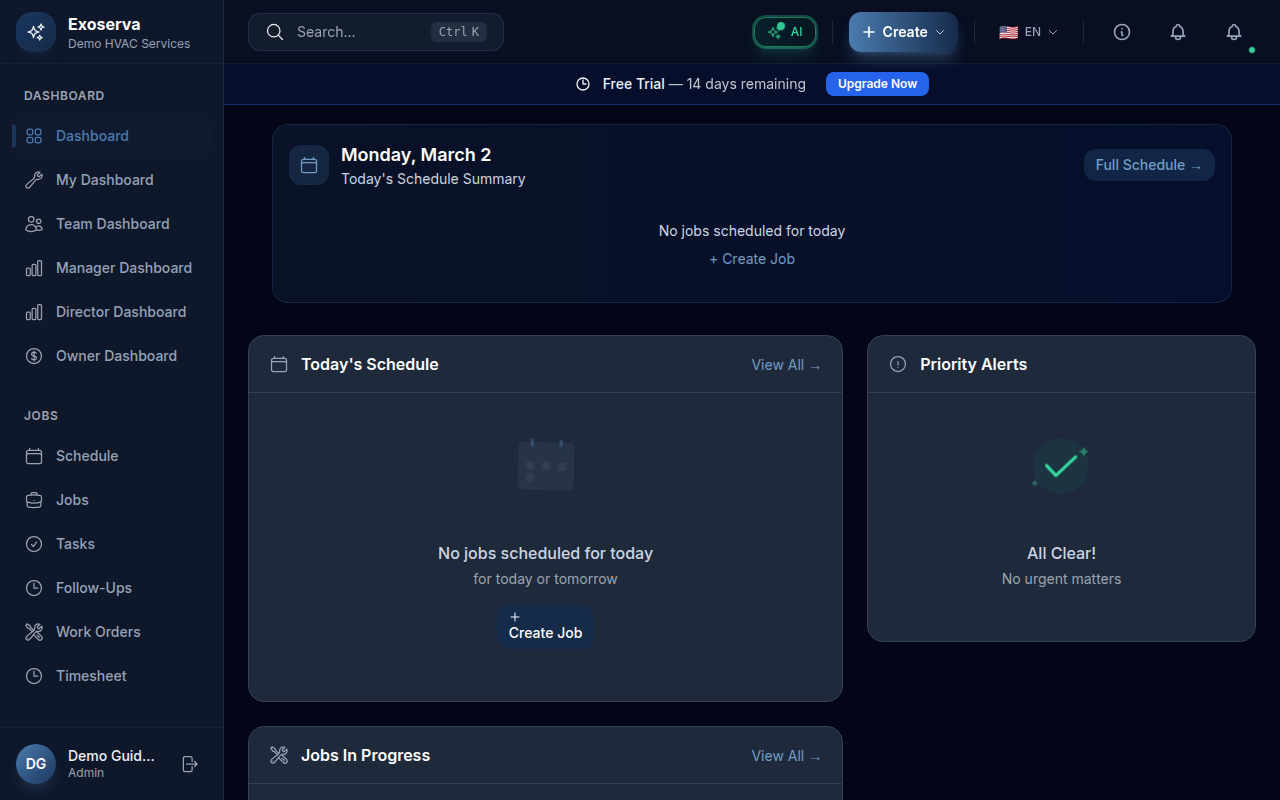This screenshot has height=800, width=1280.
Task: Open the AI assistant button
Action: click(785, 32)
